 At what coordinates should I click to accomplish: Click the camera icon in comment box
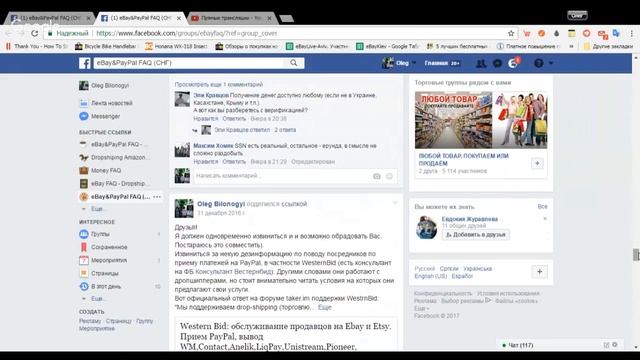pyautogui.click(x=376, y=176)
